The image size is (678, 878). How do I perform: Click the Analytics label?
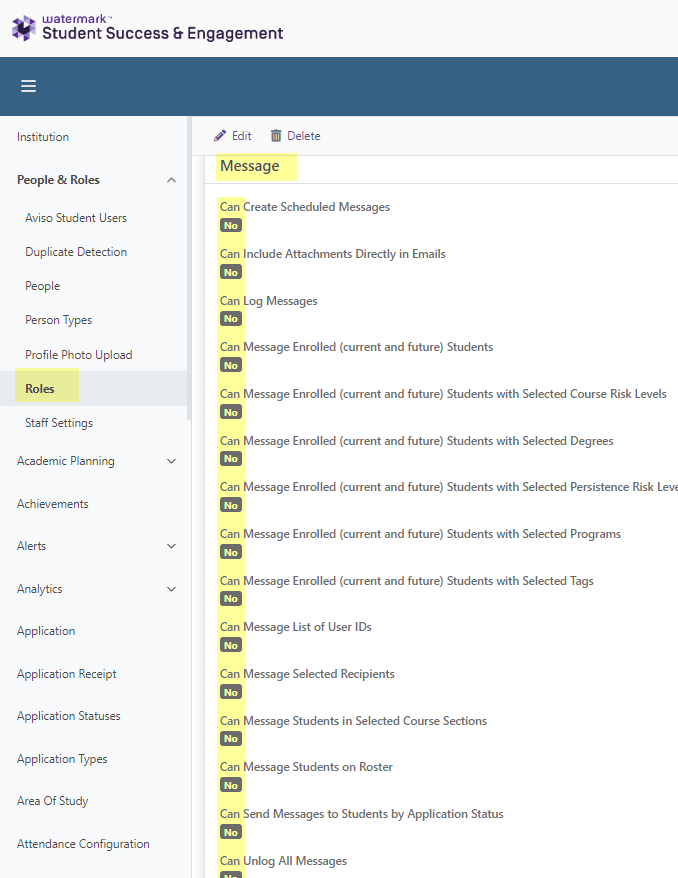(x=40, y=589)
